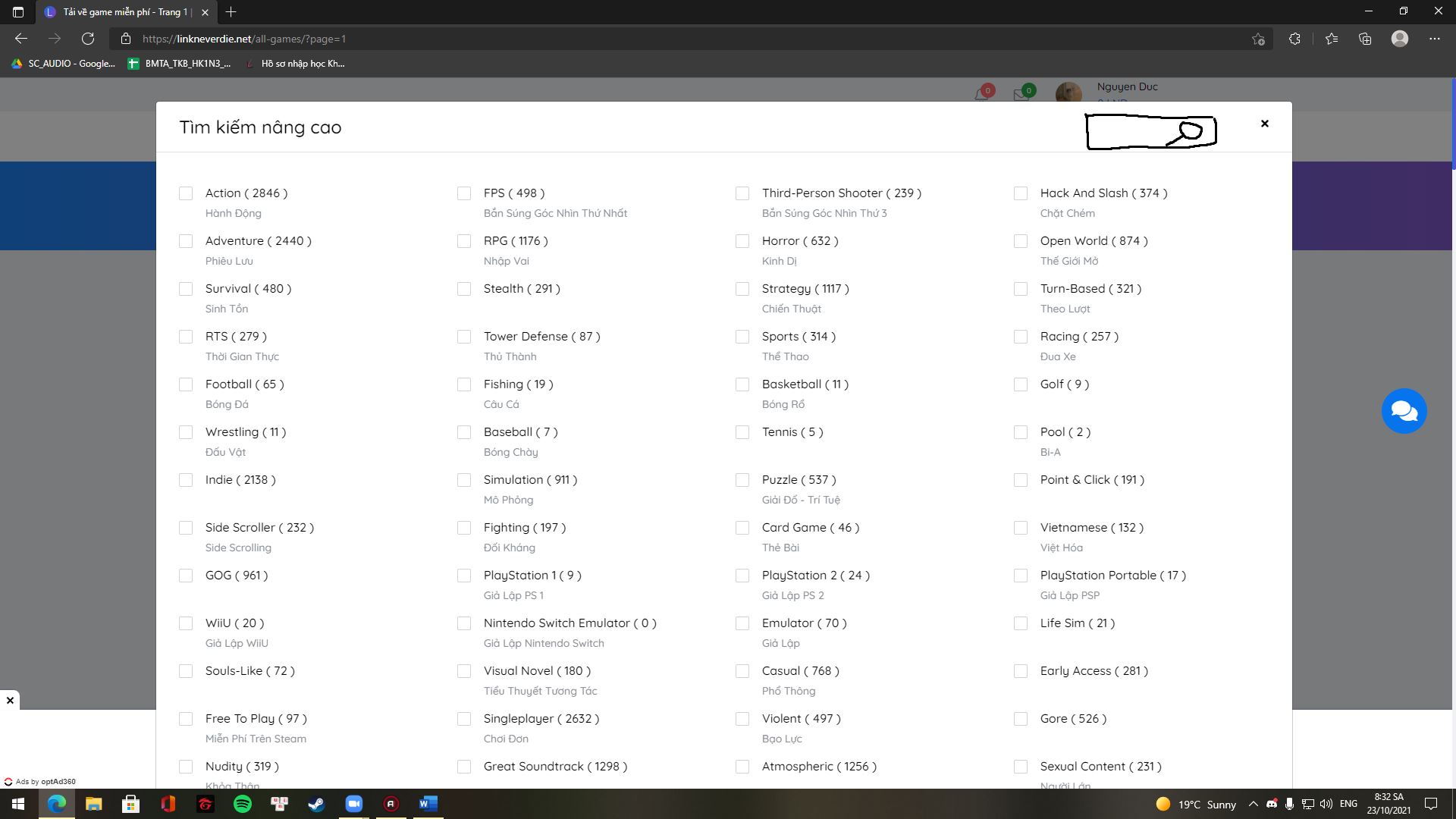Viewport: 1456px width, 819px height.
Task: Open the messages envelope icon
Action: coord(1021,95)
